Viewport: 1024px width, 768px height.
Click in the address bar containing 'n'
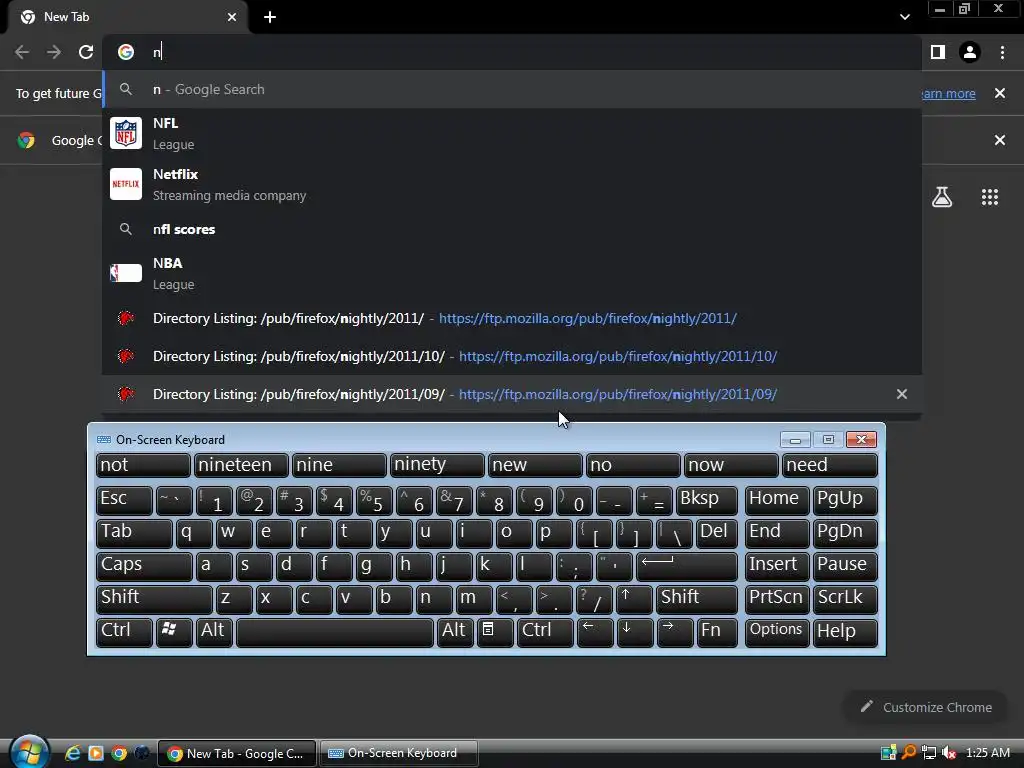[511, 52]
